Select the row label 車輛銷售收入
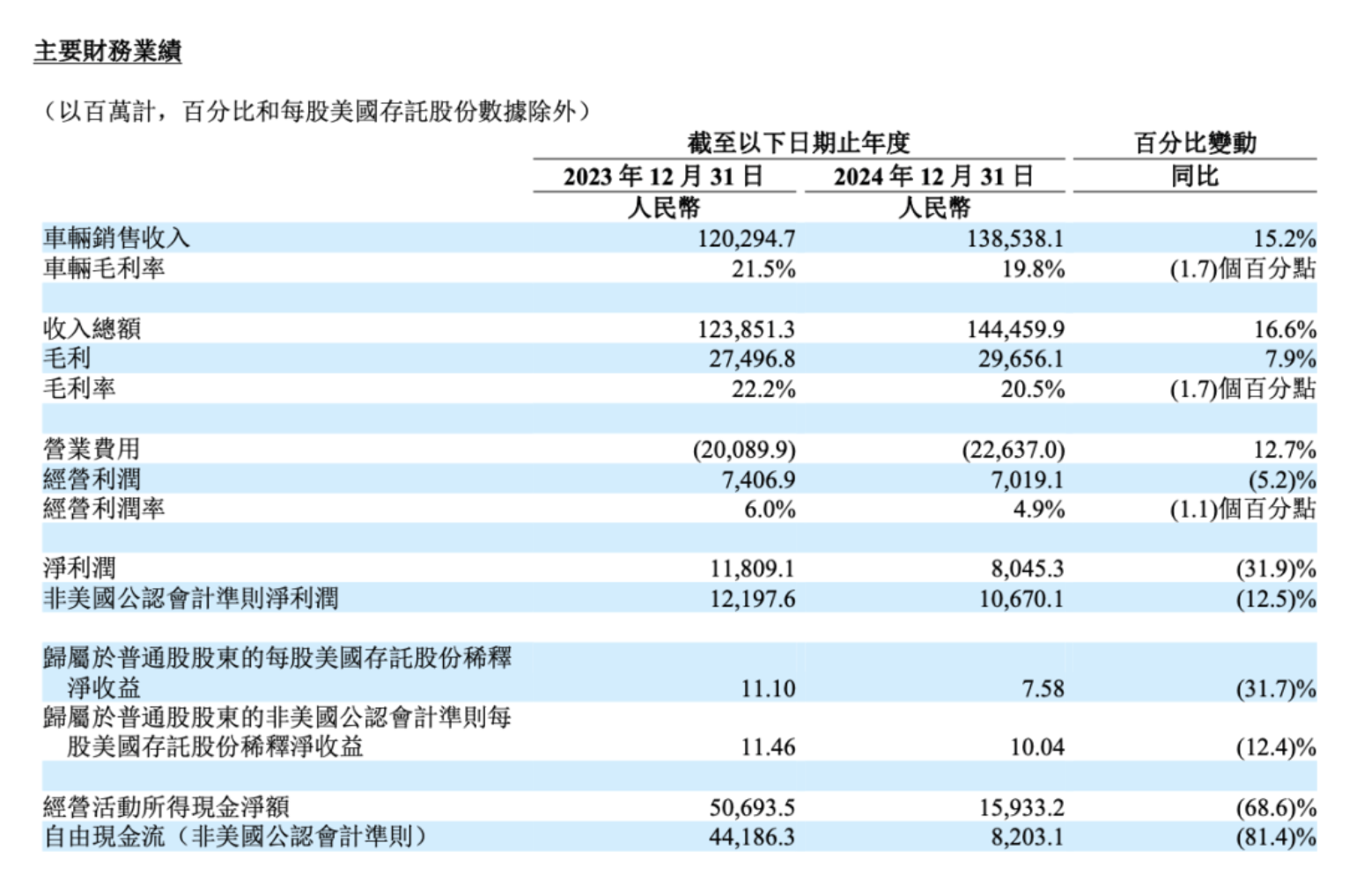This screenshot has height=896, width=1349. coord(116,238)
